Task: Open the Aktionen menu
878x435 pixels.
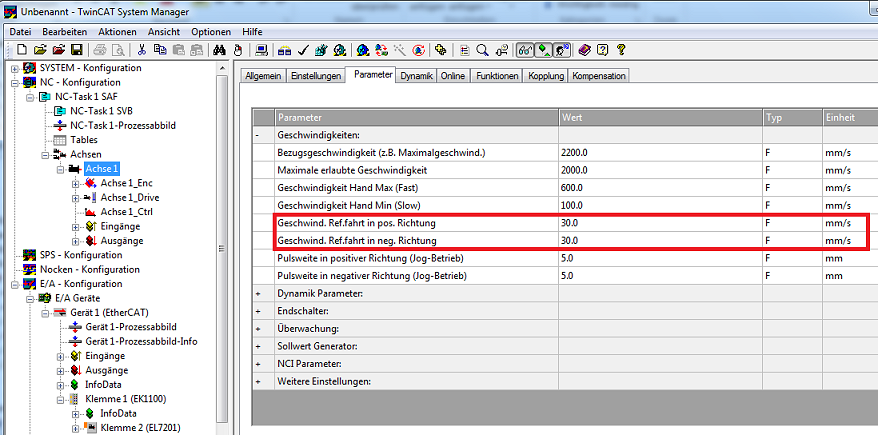Action: (118, 32)
